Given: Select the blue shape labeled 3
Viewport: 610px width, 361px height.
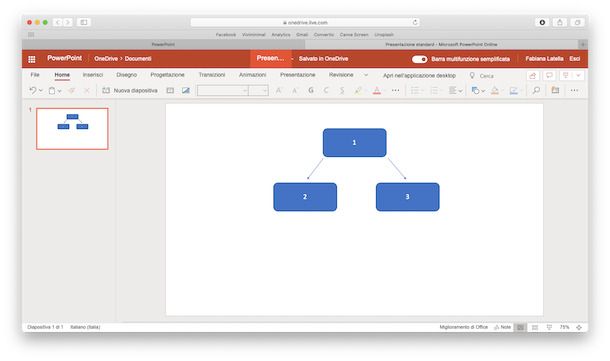Looking at the screenshot, I should tap(407, 197).
